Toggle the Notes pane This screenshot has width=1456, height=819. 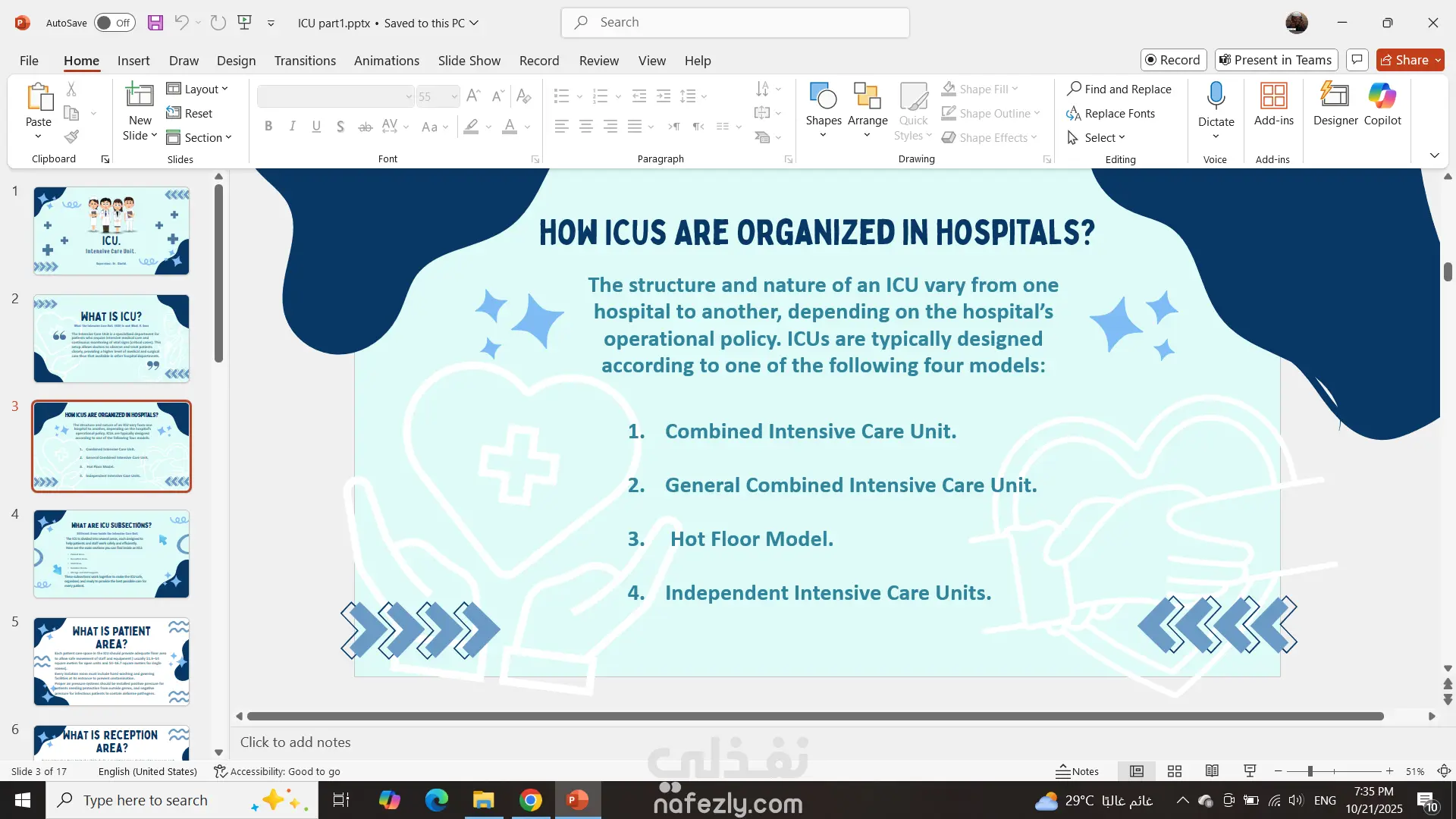coord(1077,771)
